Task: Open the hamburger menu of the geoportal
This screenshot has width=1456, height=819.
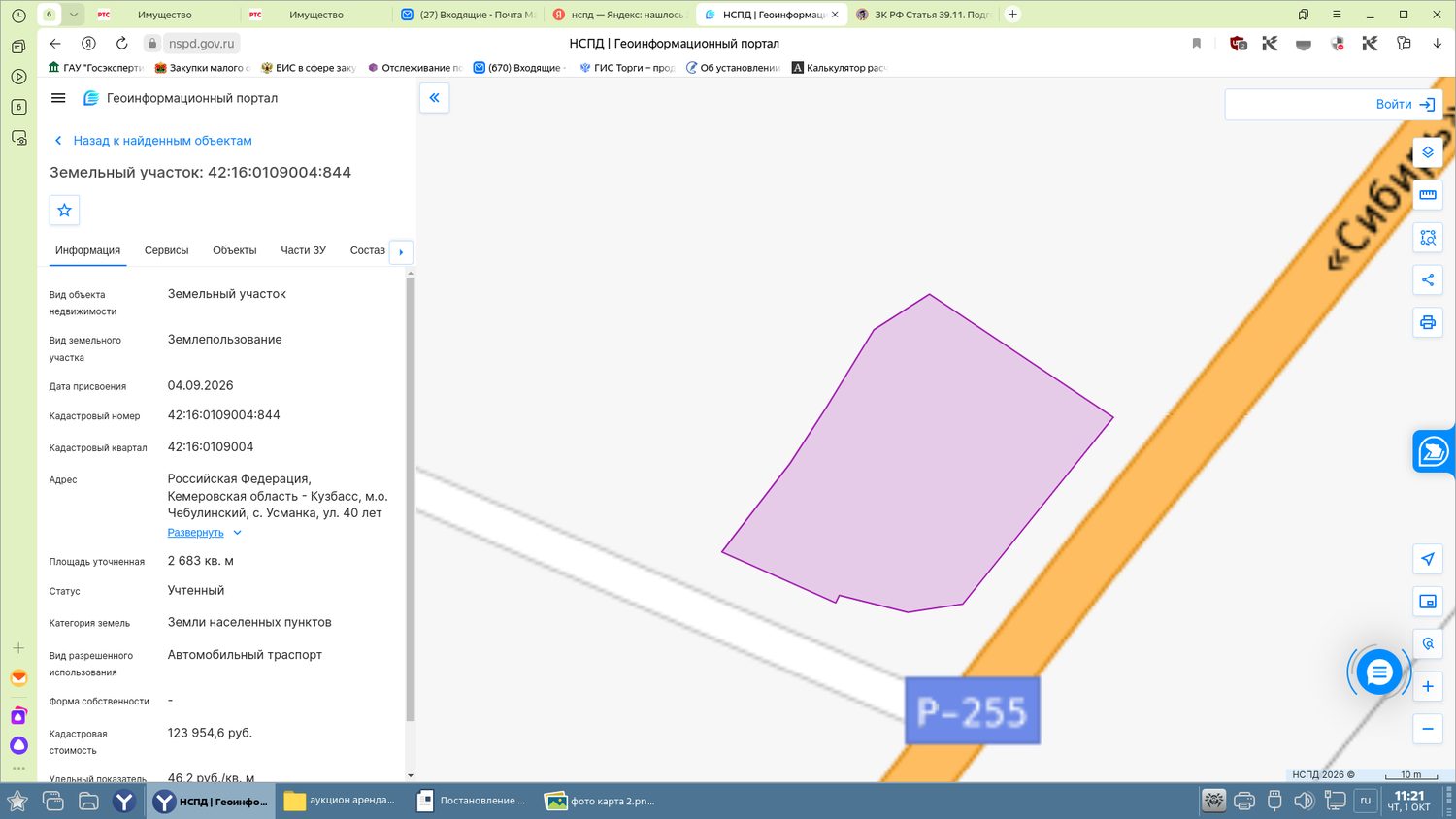Action: point(58,98)
